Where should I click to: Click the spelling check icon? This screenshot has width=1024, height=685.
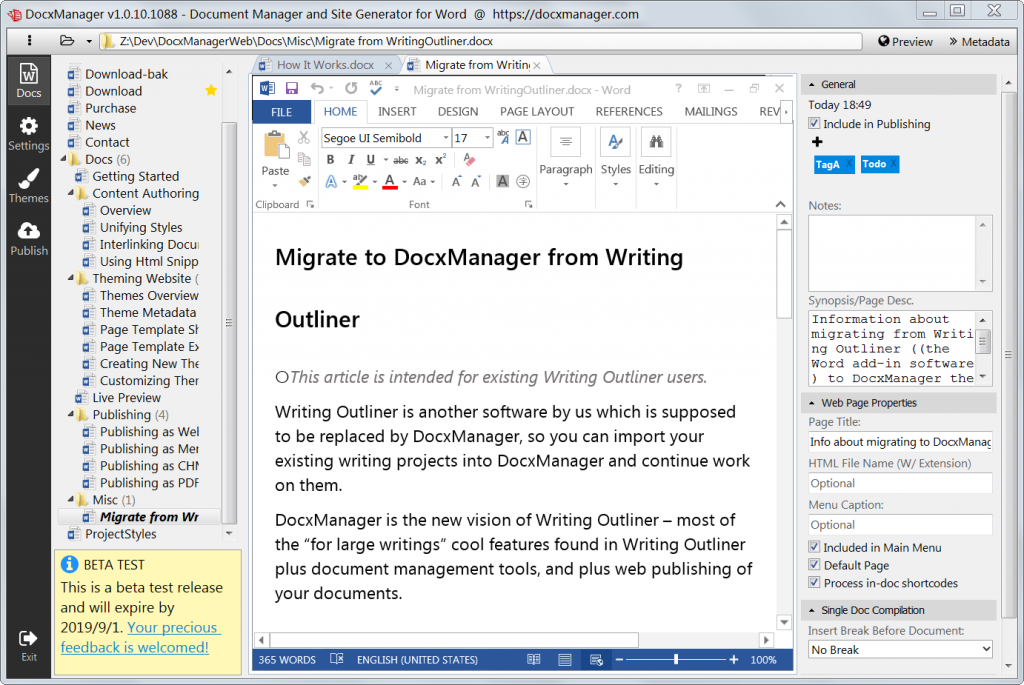[376, 88]
